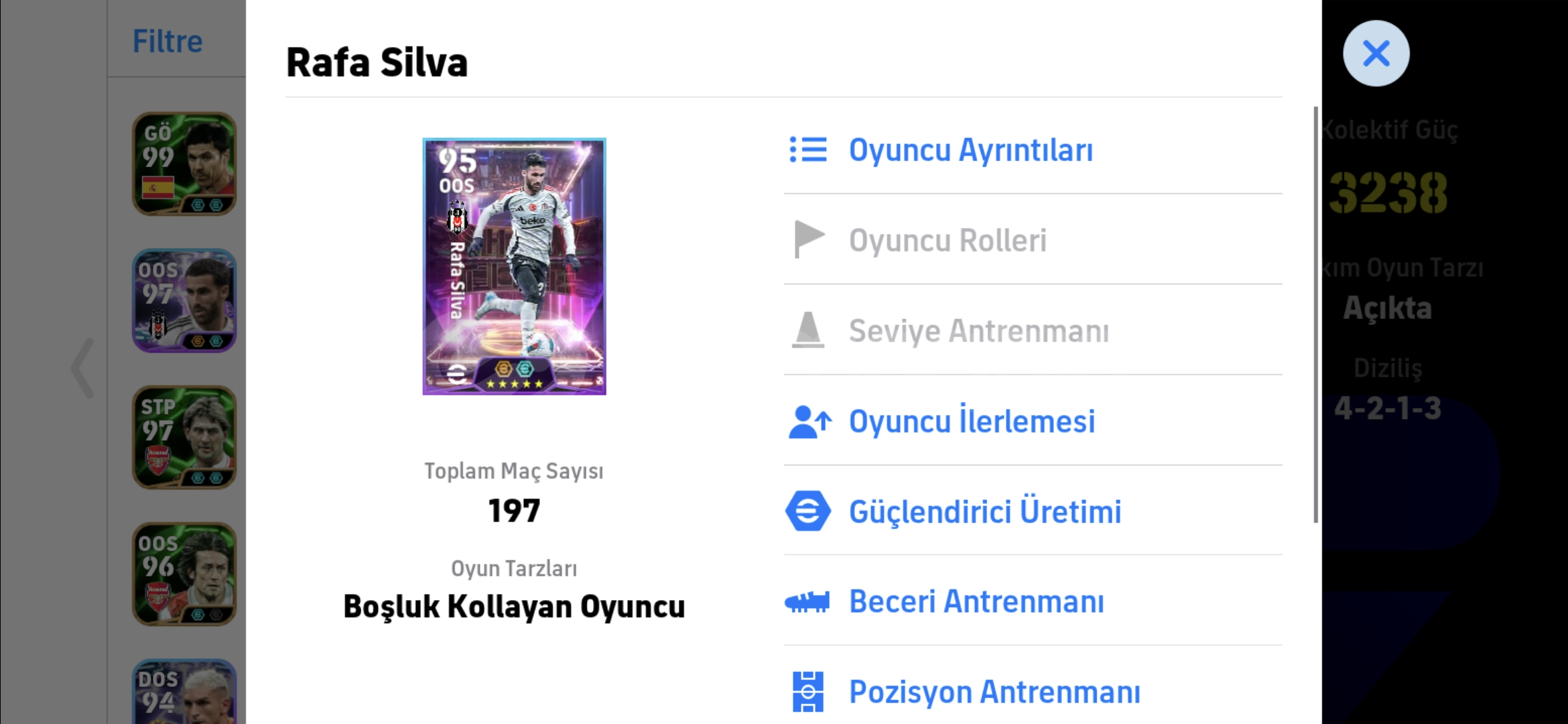Open Oyuncu Ayrıntıları menu entry

pyautogui.click(x=970, y=149)
